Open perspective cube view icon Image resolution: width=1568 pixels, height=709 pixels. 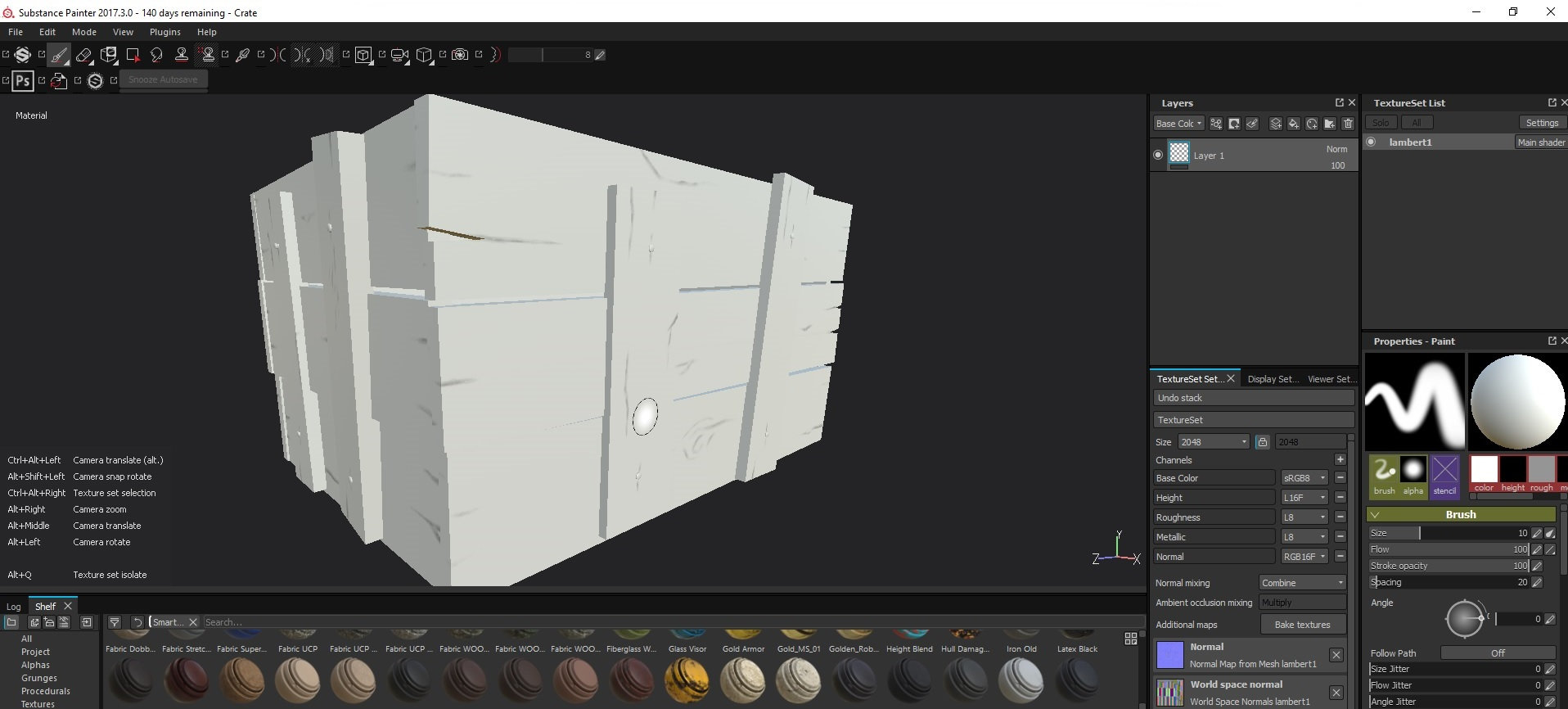(424, 55)
